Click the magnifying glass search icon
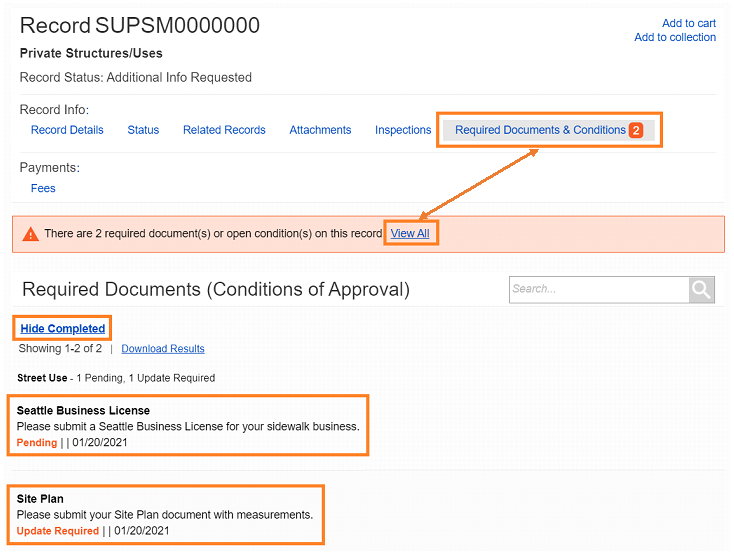Screen dimensions: 734x554 pyautogui.click(x=702, y=290)
